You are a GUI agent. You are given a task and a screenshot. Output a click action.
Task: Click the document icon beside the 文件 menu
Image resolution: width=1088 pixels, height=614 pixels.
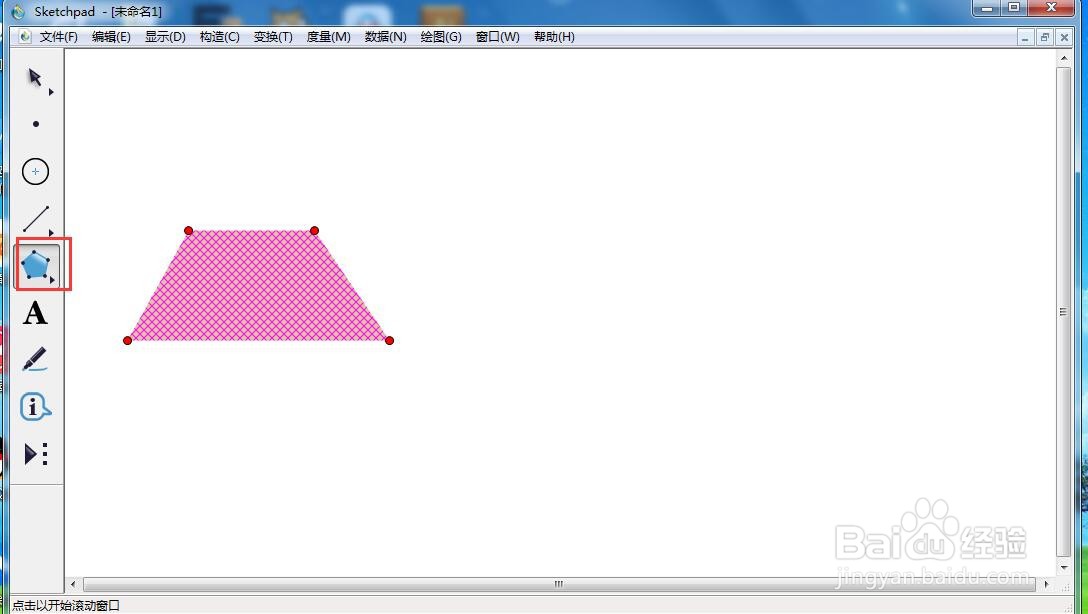[25, 37]
